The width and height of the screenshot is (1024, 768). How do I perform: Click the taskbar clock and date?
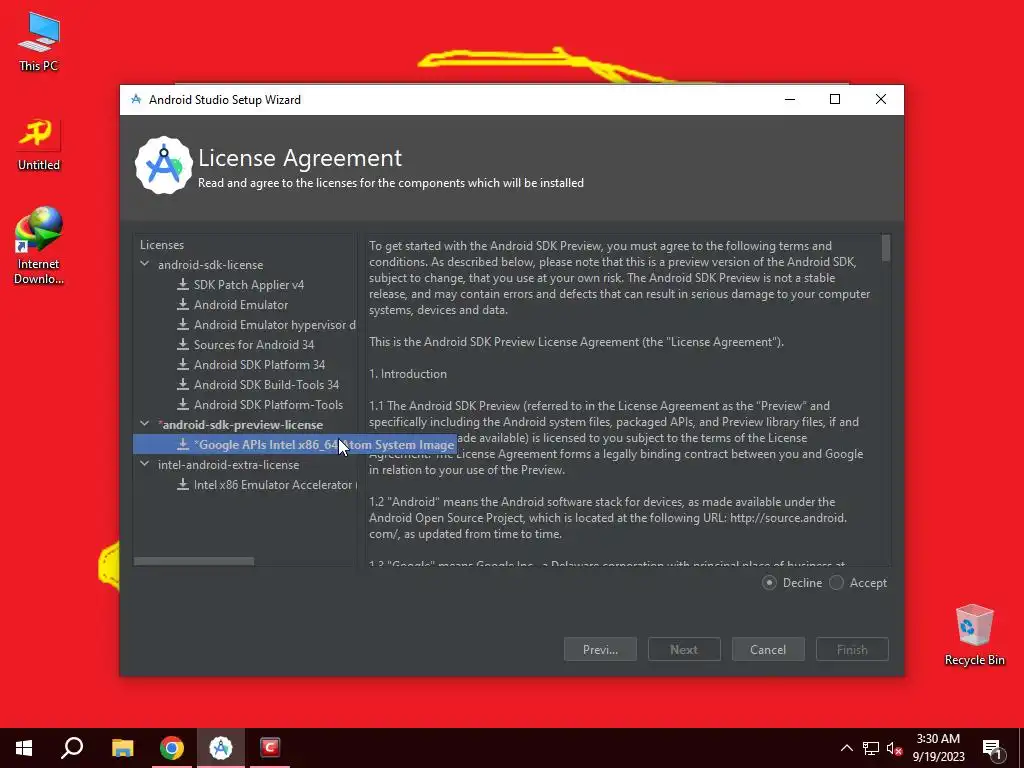938,748
